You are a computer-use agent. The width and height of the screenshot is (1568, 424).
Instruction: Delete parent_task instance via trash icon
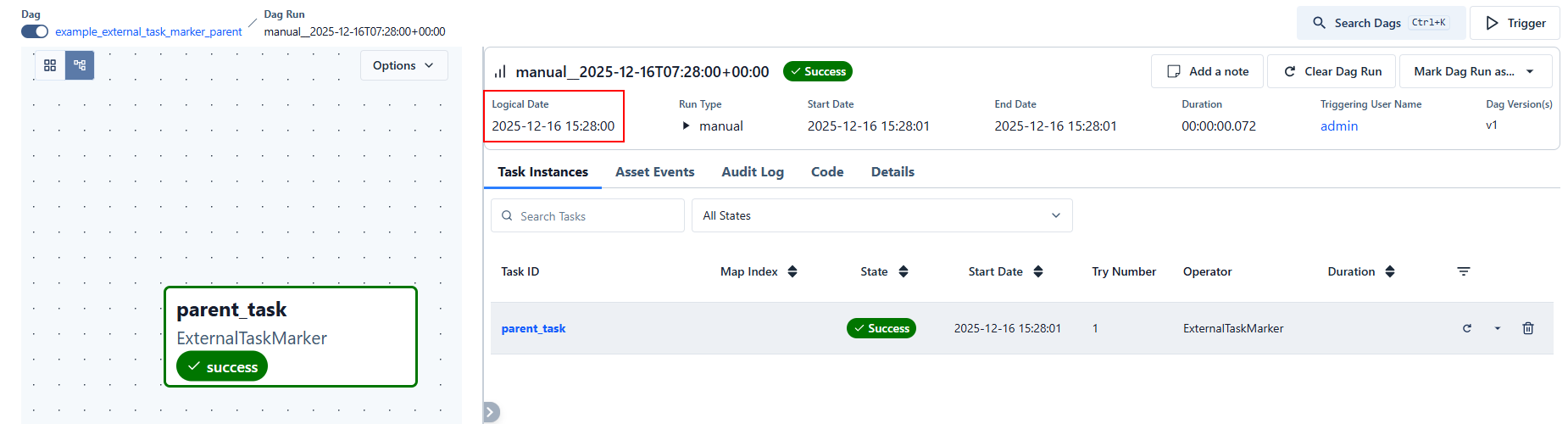coord(1528,328)
